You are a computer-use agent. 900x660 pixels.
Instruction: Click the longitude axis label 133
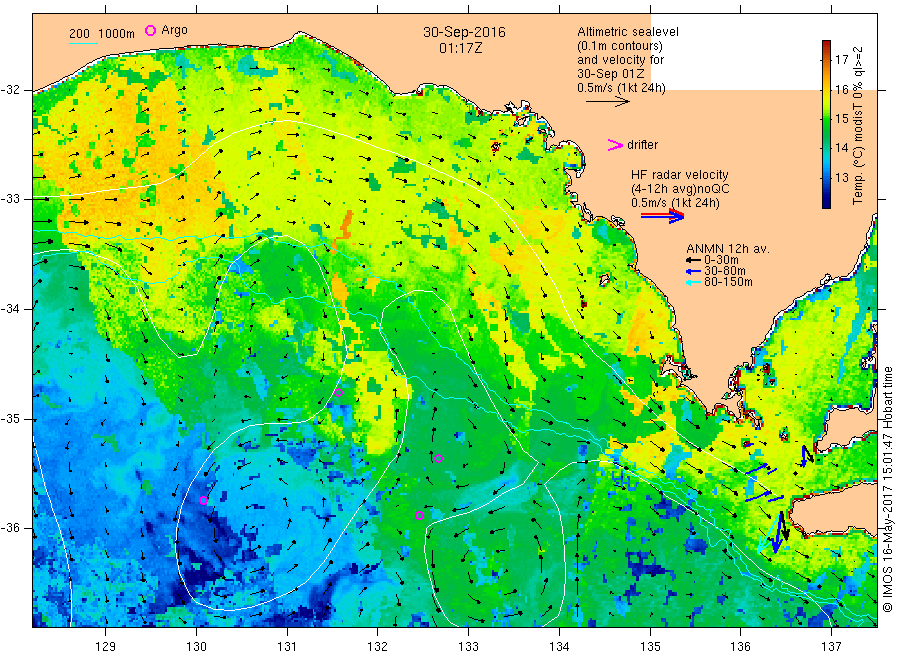click(x=468, y=647)
